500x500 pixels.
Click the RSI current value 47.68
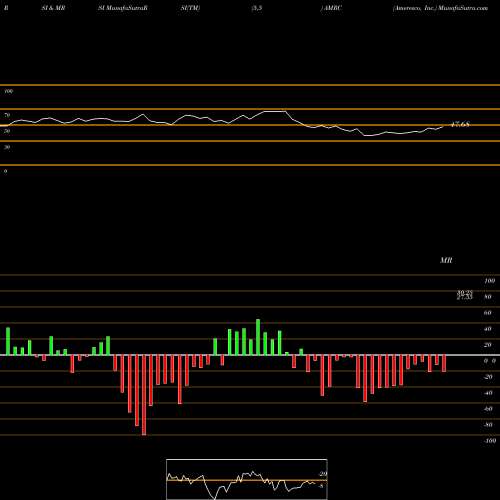[460, 124]
